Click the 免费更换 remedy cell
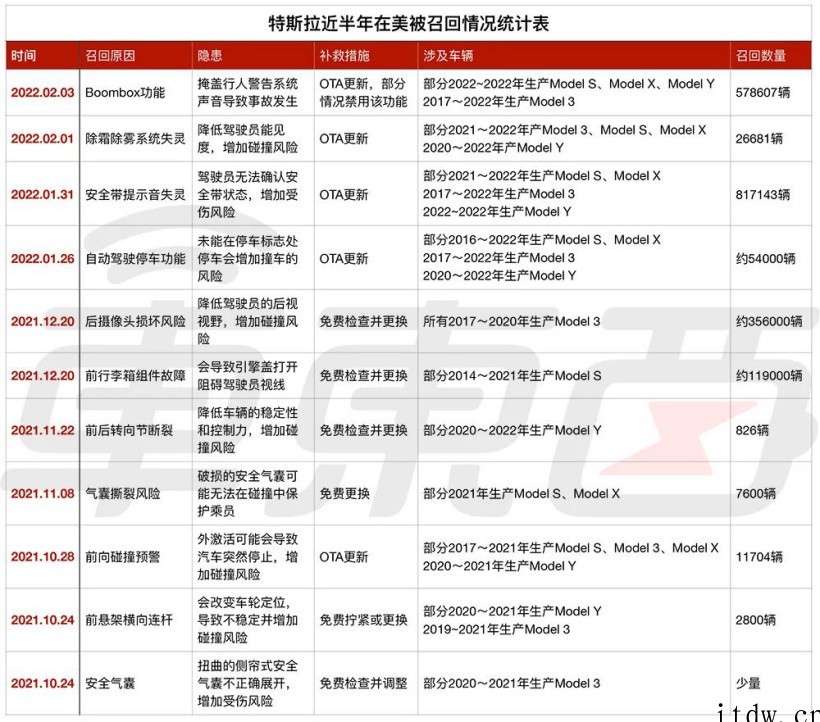The height and width of the screenshot is (722, 820). click(x=345, y=494)
